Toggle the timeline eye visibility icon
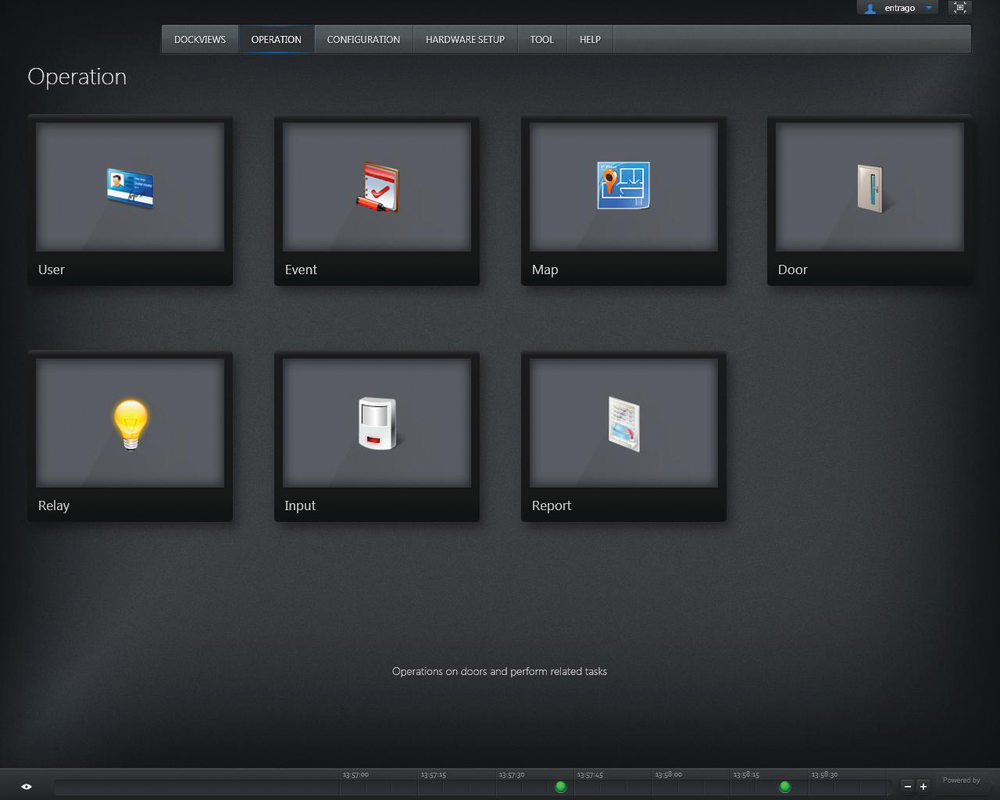 (x=26, y=787)
